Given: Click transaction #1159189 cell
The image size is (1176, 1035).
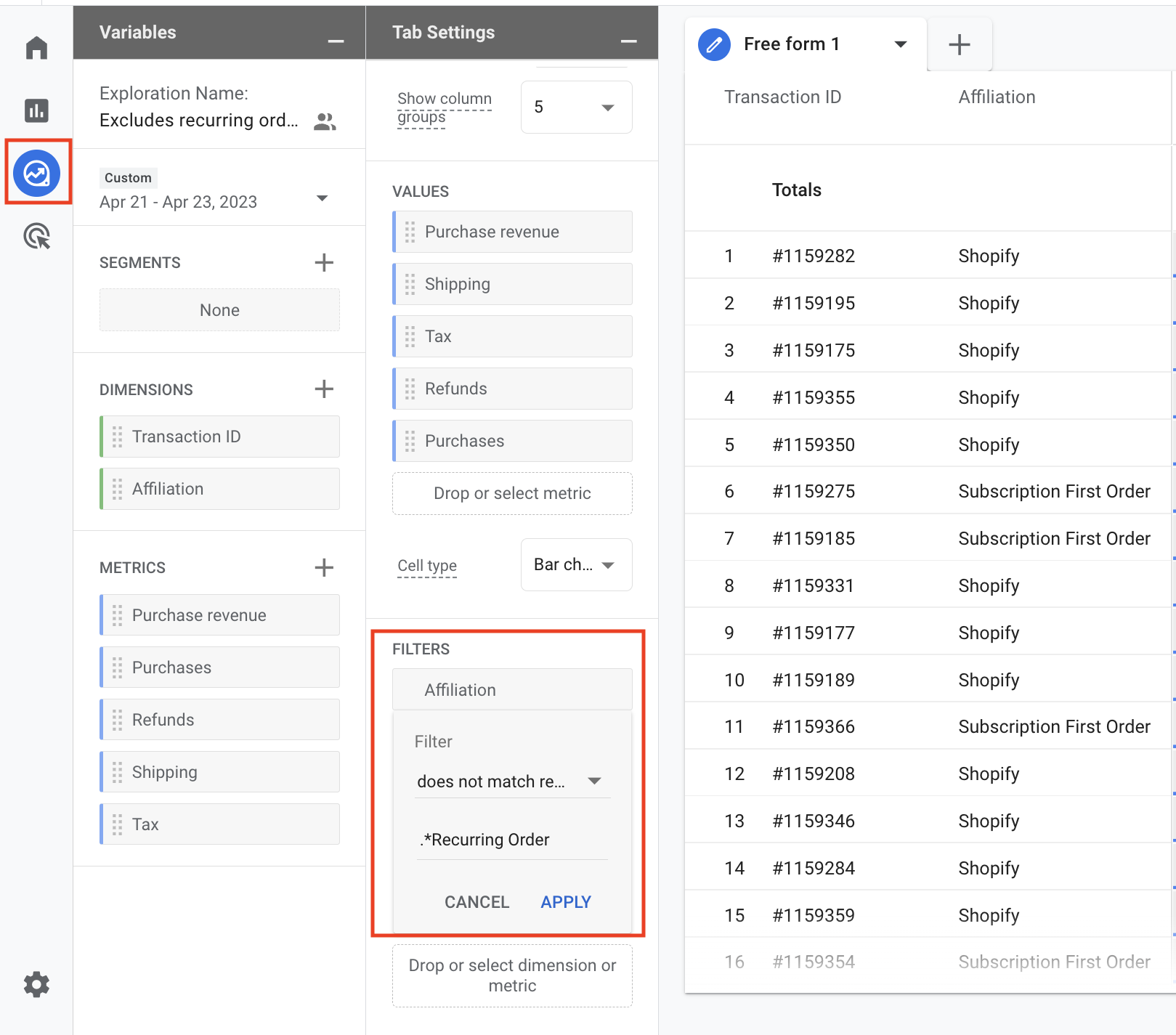Looking at the screenshot, I should click(814, 680).
